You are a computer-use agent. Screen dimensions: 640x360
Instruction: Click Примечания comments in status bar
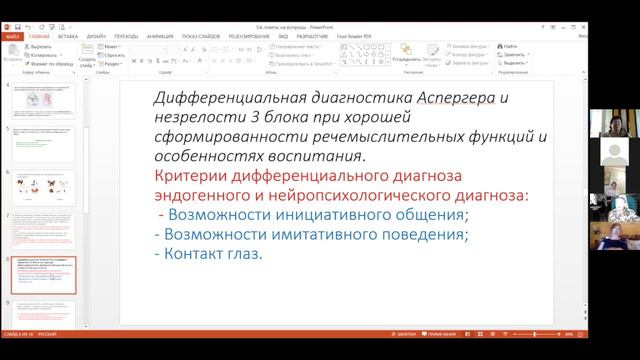point(439,334)
